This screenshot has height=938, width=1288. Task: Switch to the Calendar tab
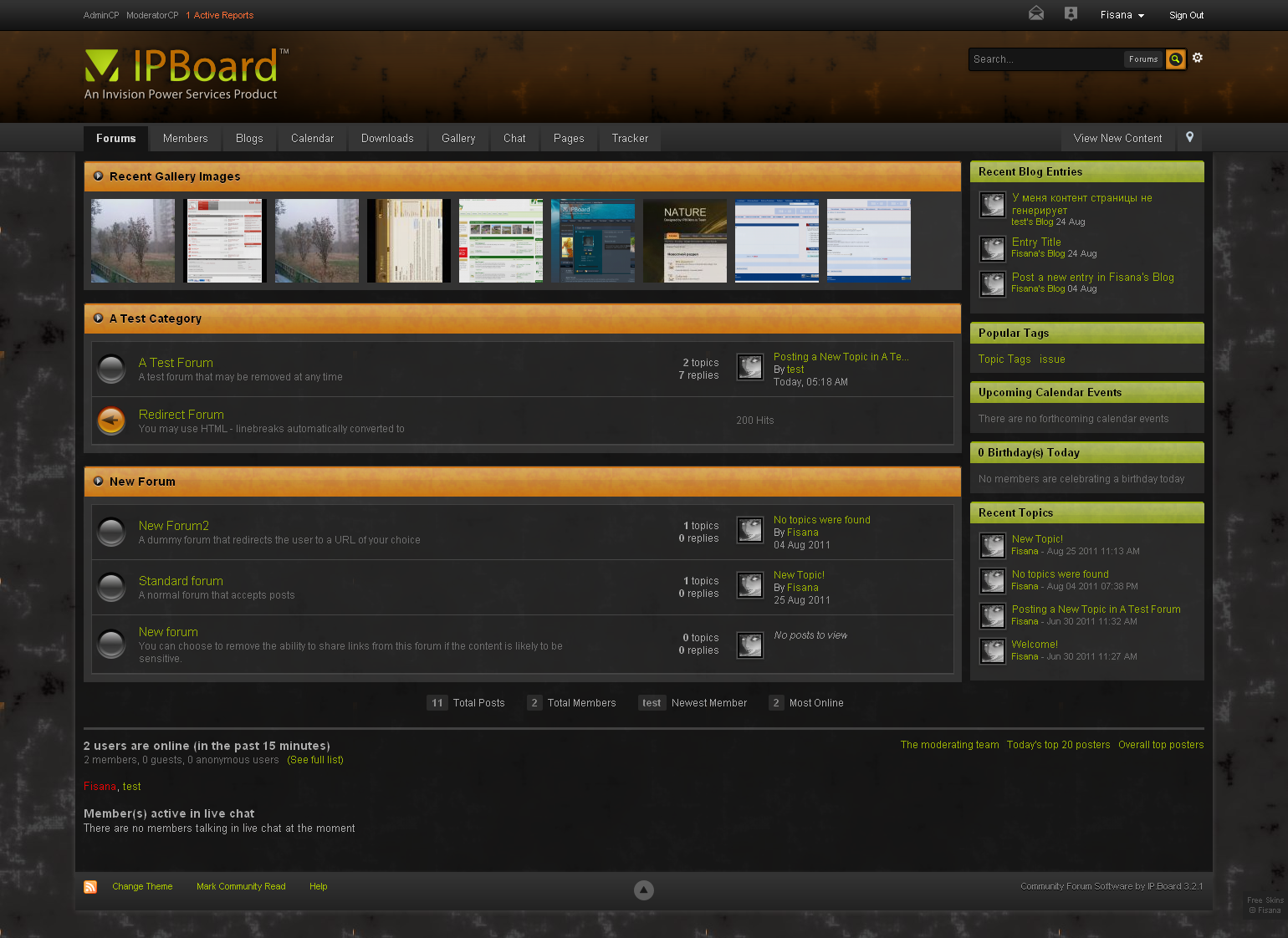coord(312,139)
